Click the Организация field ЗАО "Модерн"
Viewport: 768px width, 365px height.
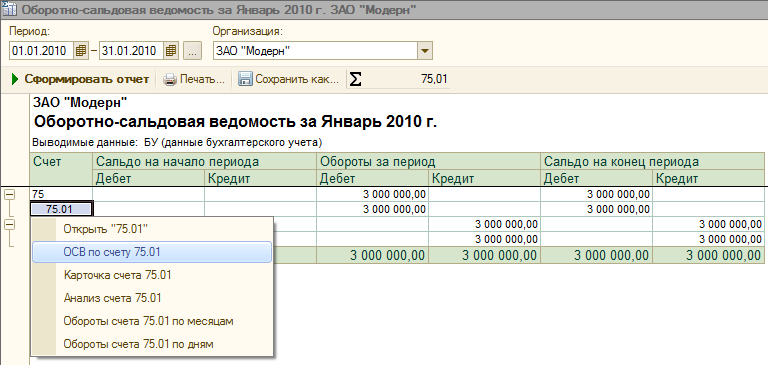315,50
